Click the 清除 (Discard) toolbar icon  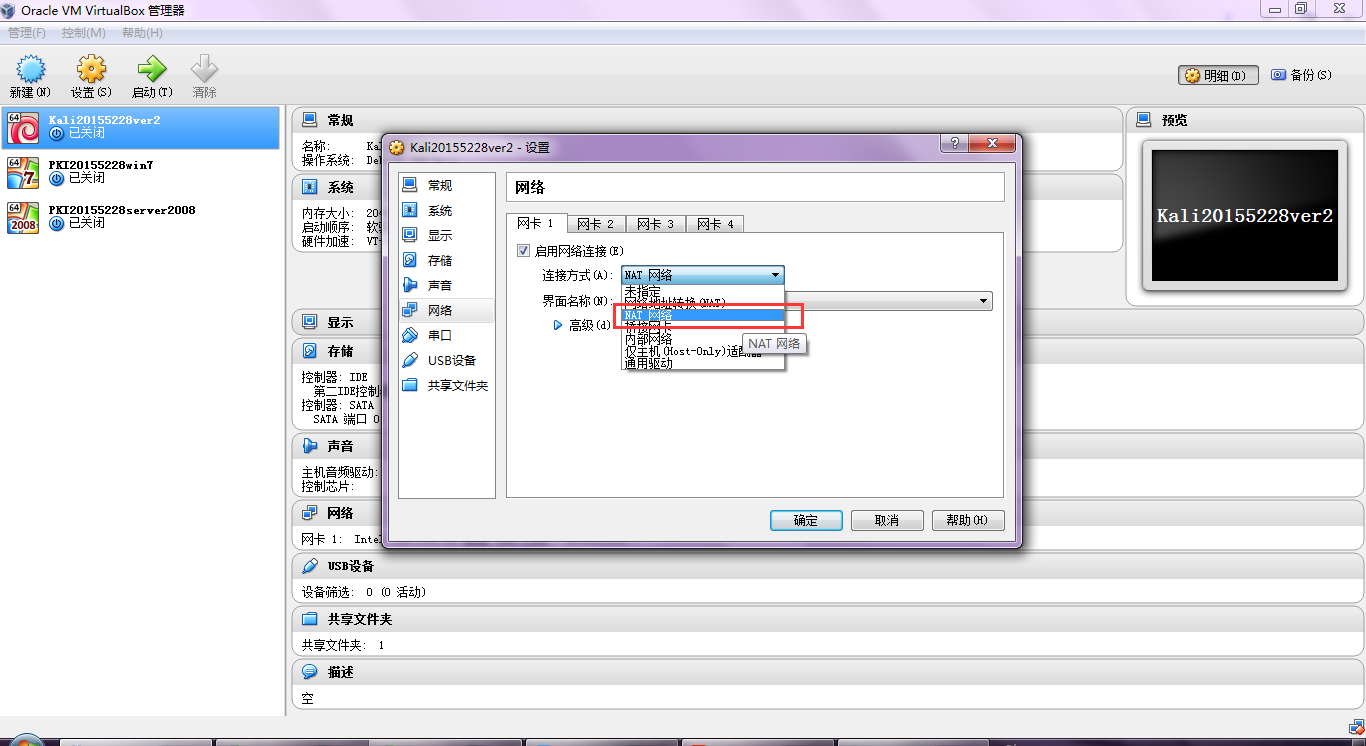click(x=205, y=69)
